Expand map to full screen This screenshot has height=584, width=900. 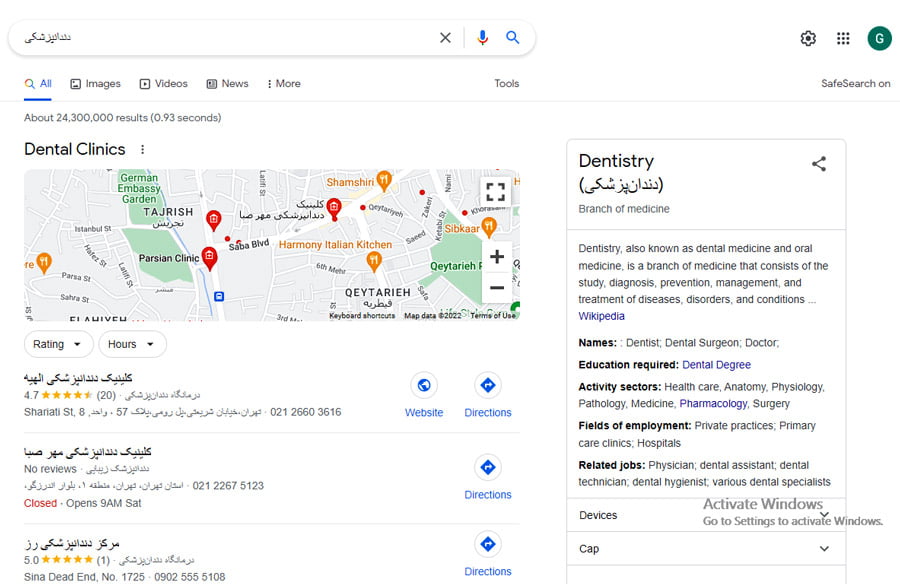495,192
